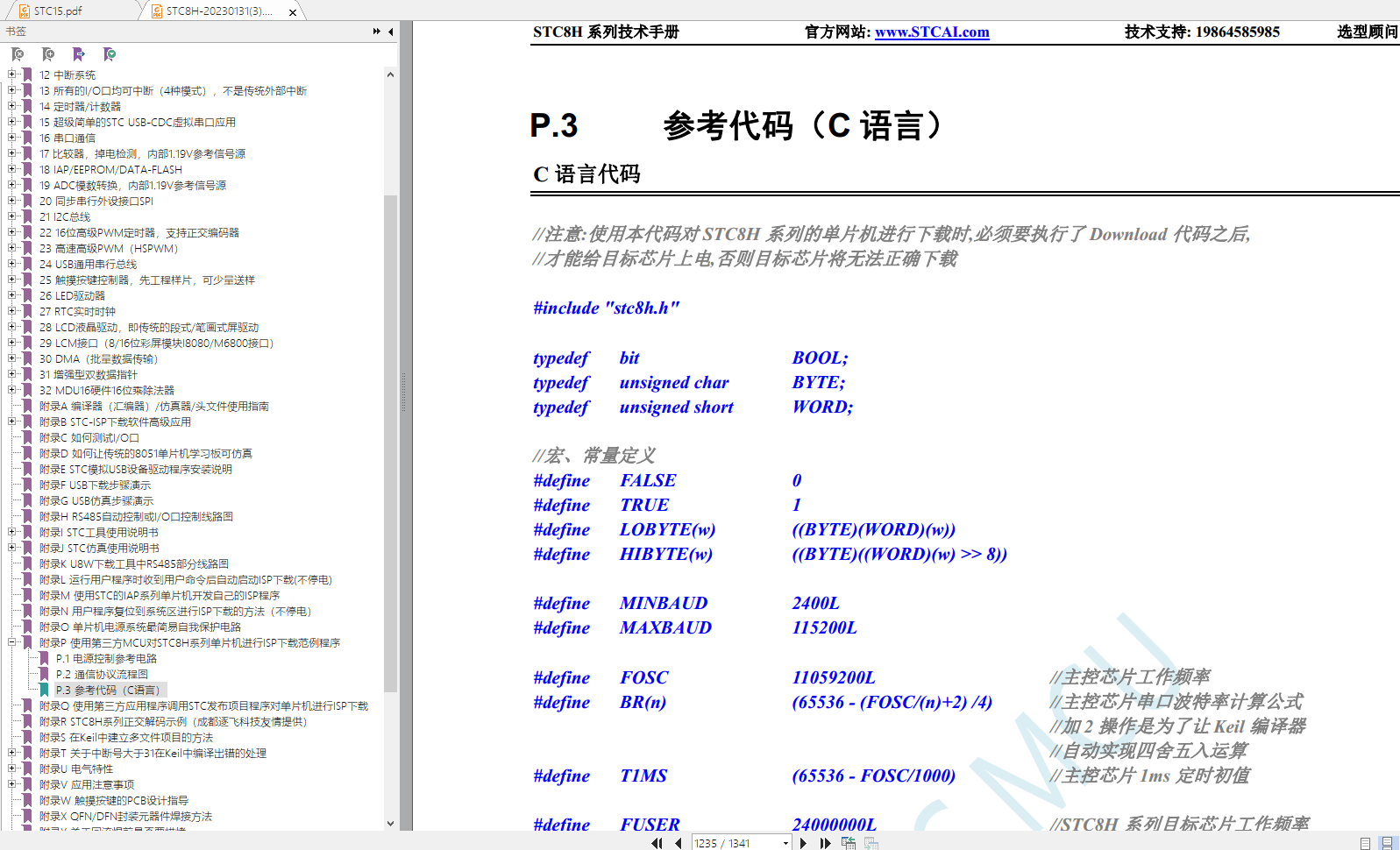Open bookmark 附录M 使用STC的IAP系列单片机

click(160, 595)
